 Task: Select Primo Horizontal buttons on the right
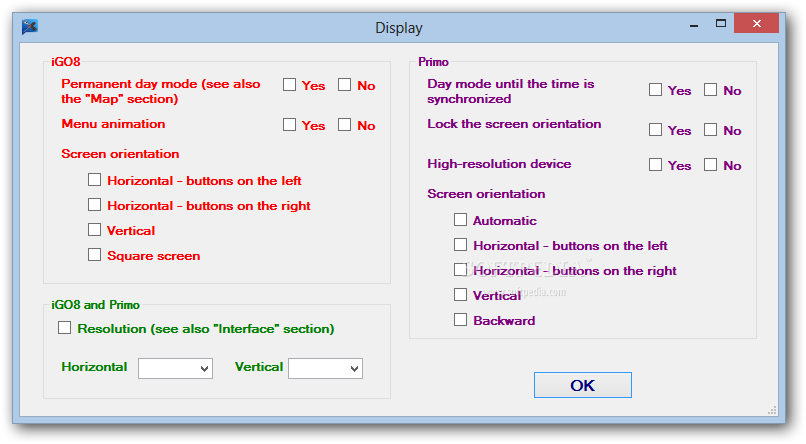tap(461, 270)
